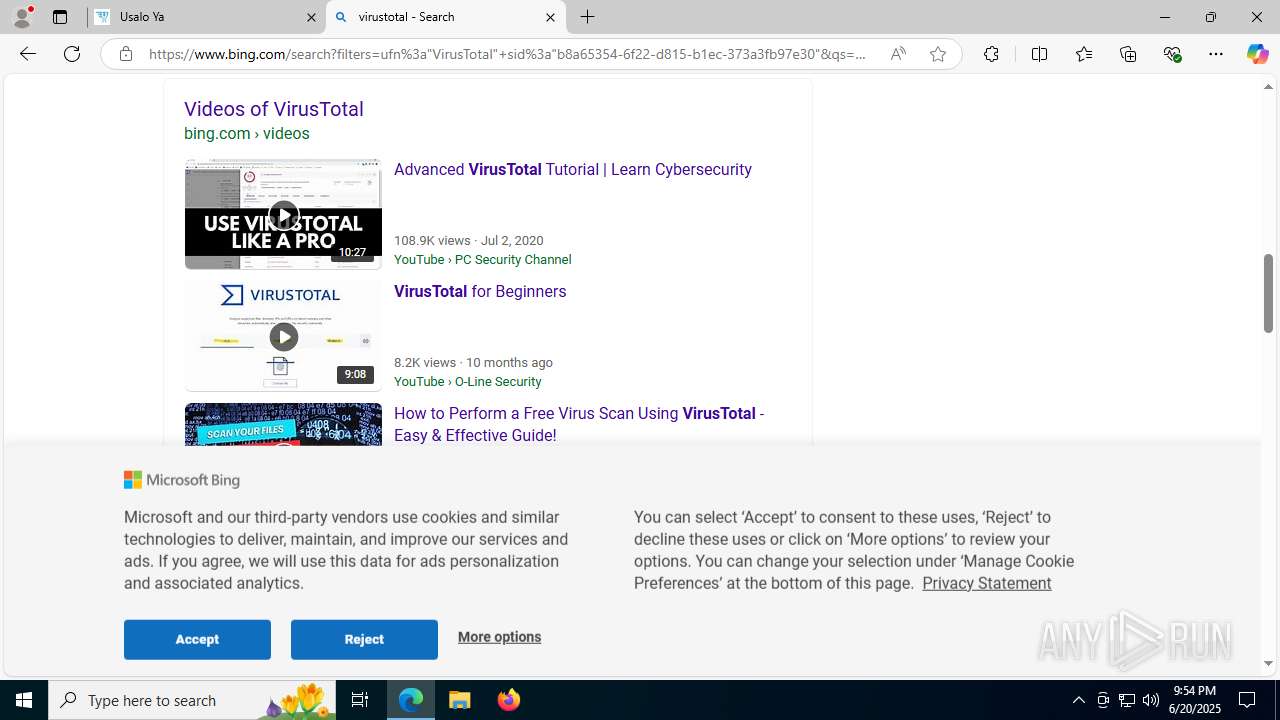The width and height of the screenshot is (1280, 720).
Task: Refresh the current page
Action: tap(72, 54)
